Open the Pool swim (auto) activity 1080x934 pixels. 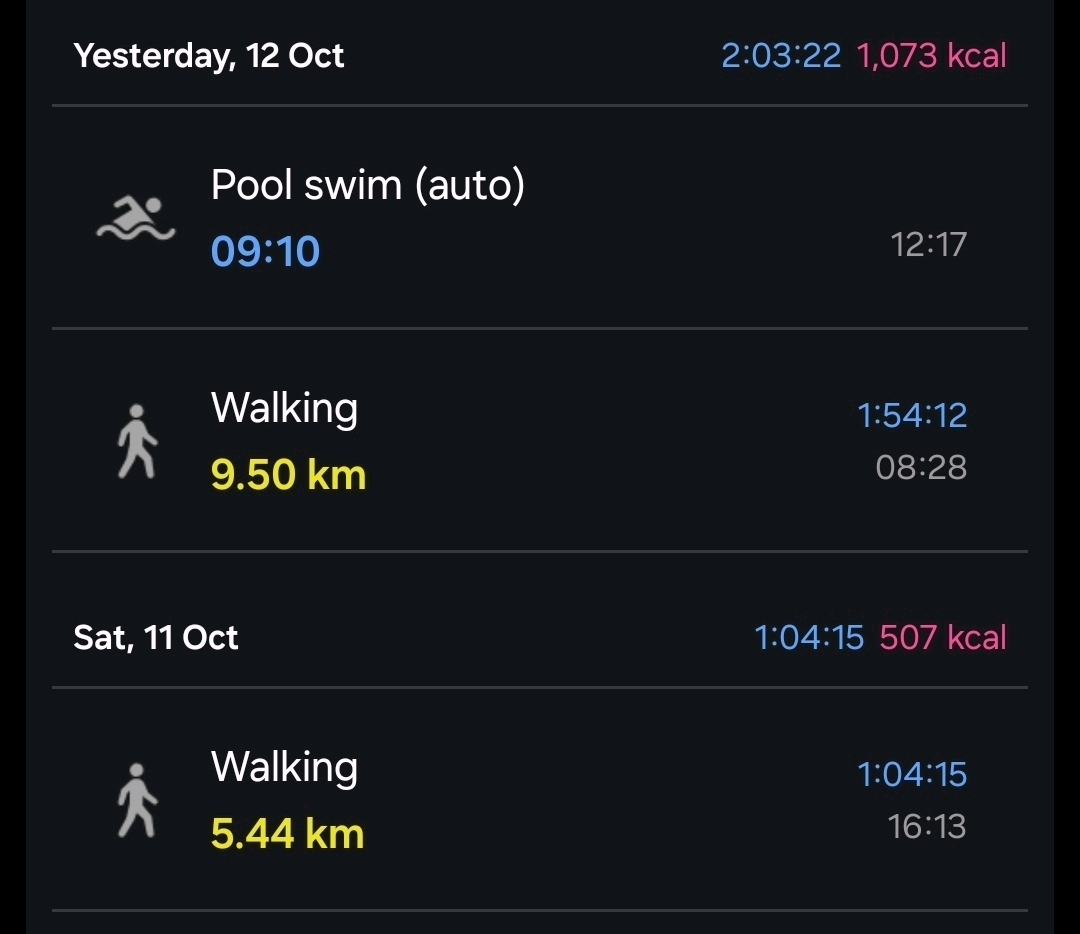coord(367,185)
